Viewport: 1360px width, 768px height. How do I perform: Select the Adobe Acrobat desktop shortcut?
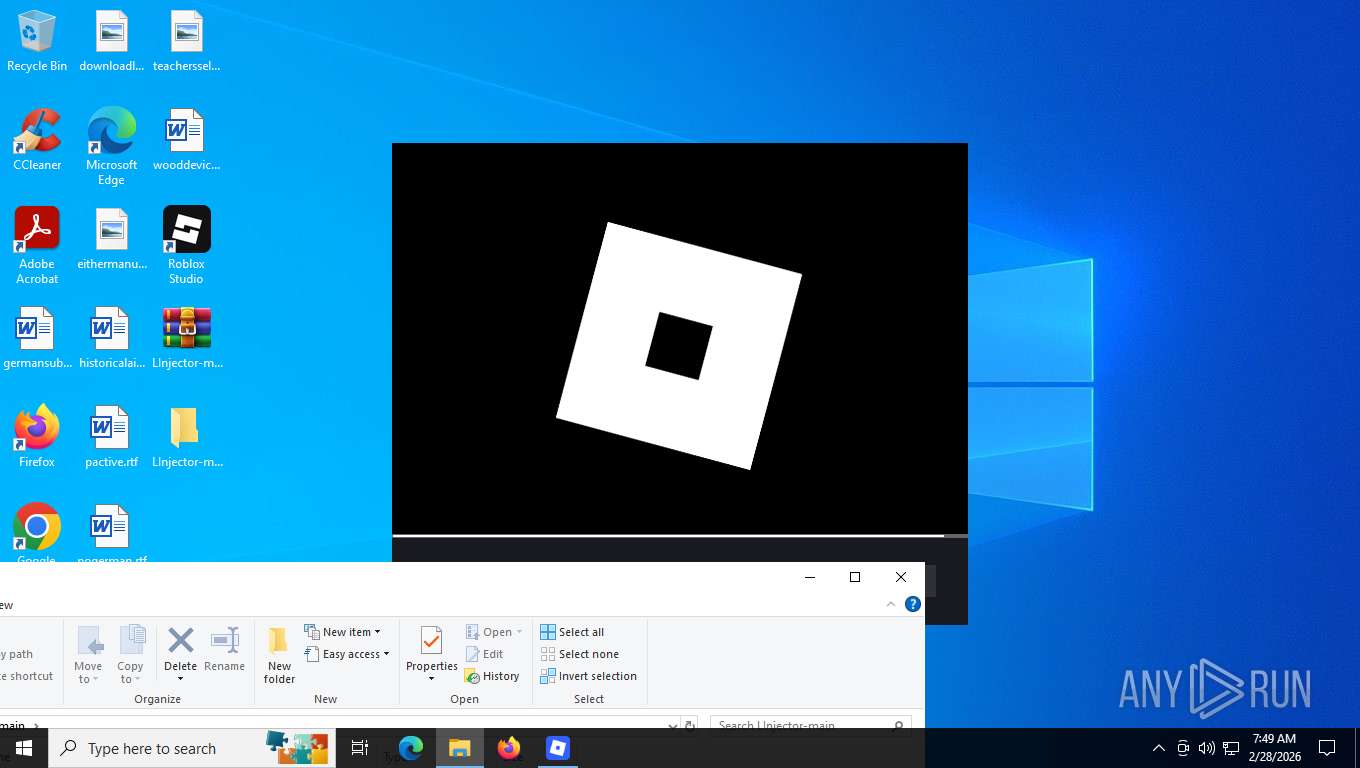(37, 245)
